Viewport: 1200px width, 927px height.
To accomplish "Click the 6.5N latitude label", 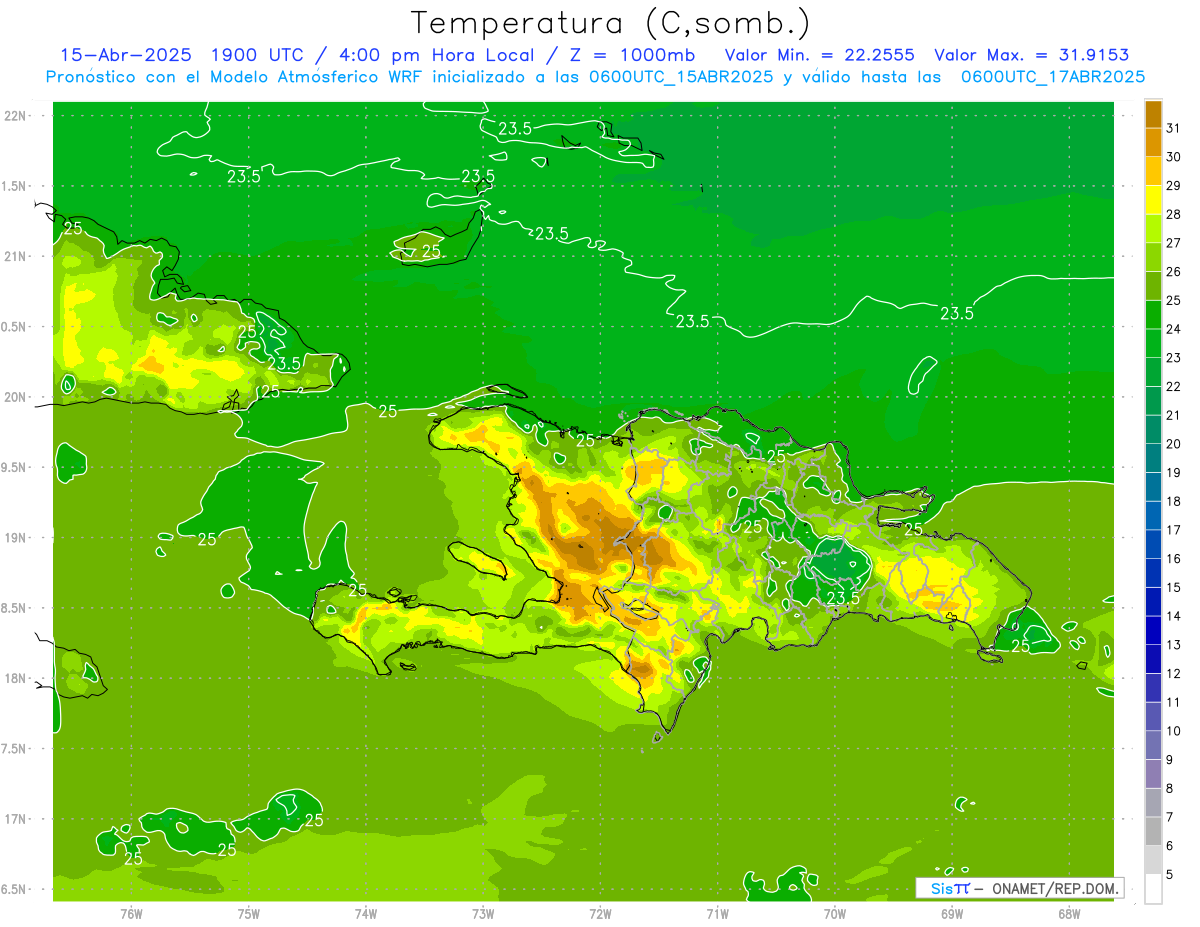I will pyautogui.click(x=13, y=889).
